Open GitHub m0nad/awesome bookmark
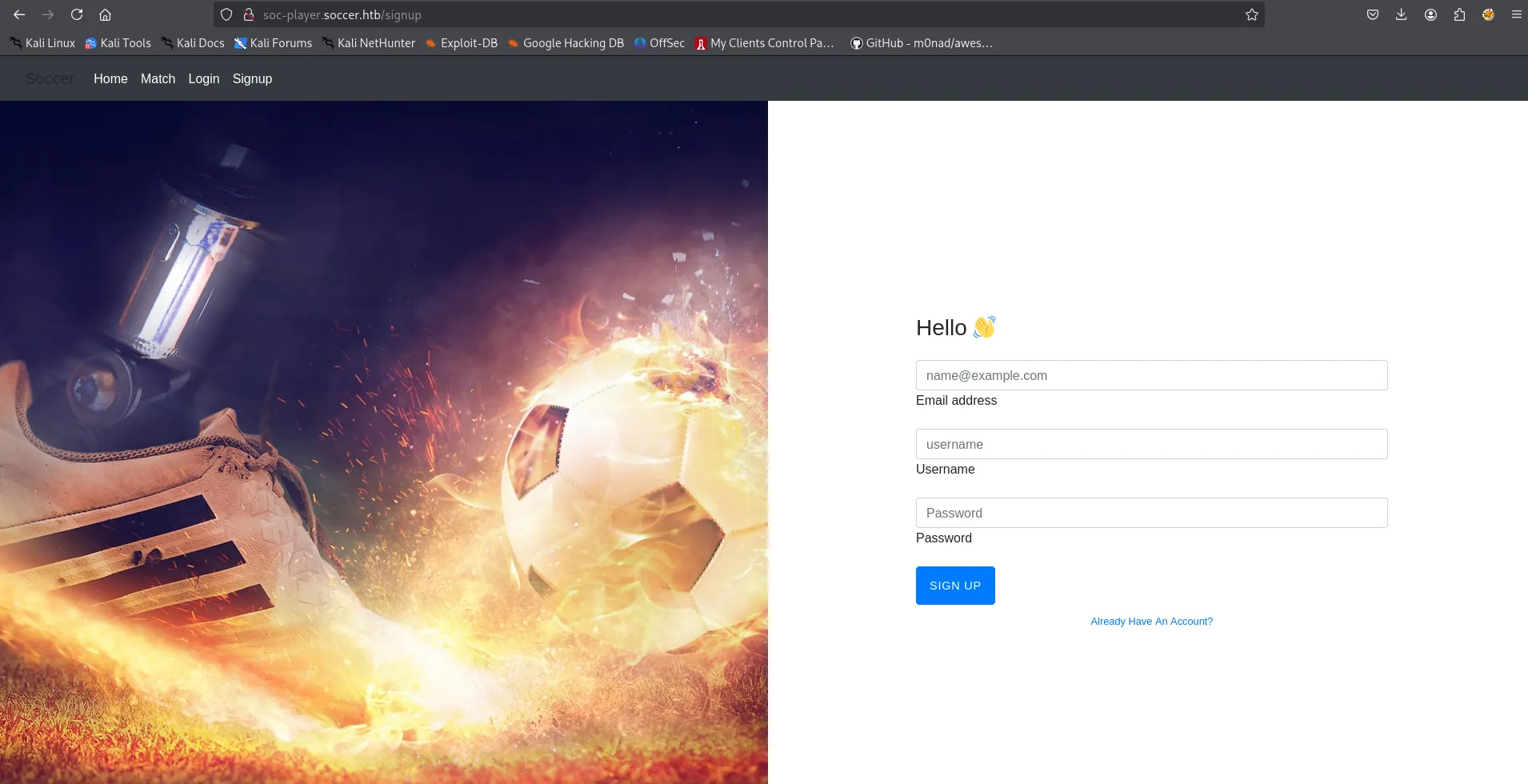Image resolution: width=1528 pixels, height=784 pixels. (x=922, y=43)
